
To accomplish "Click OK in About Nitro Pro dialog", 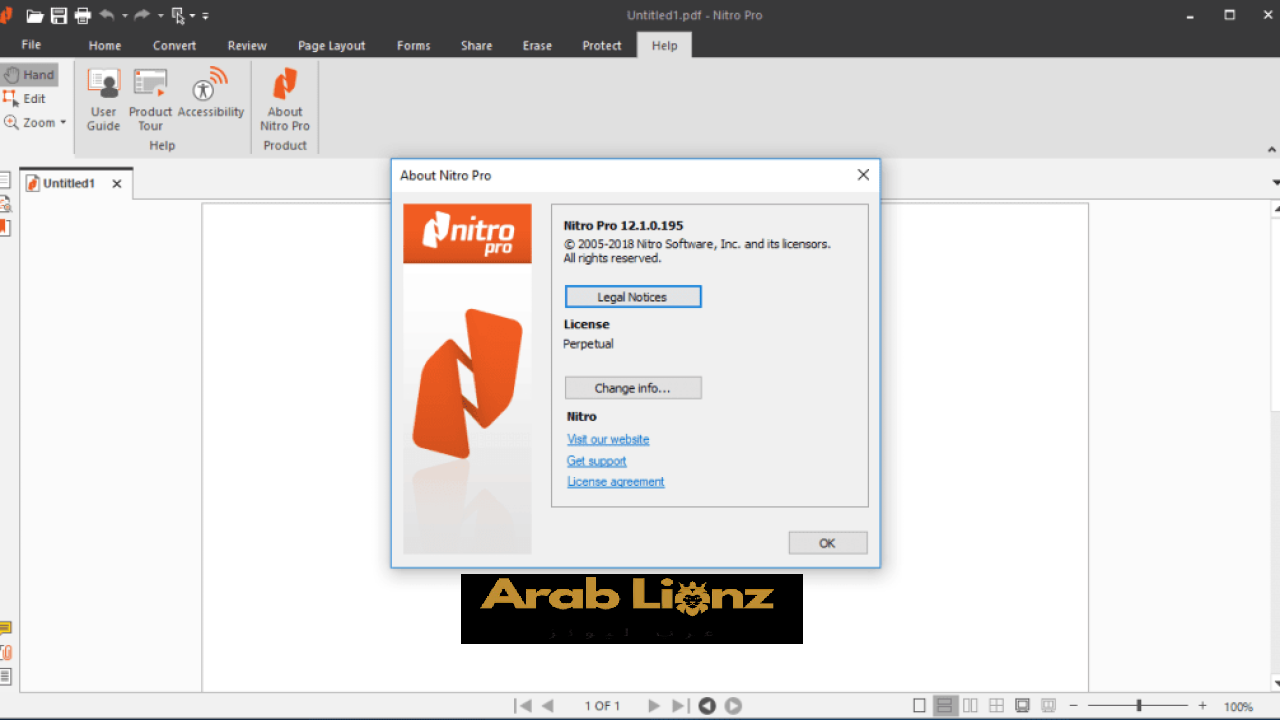I will (827, 543).
